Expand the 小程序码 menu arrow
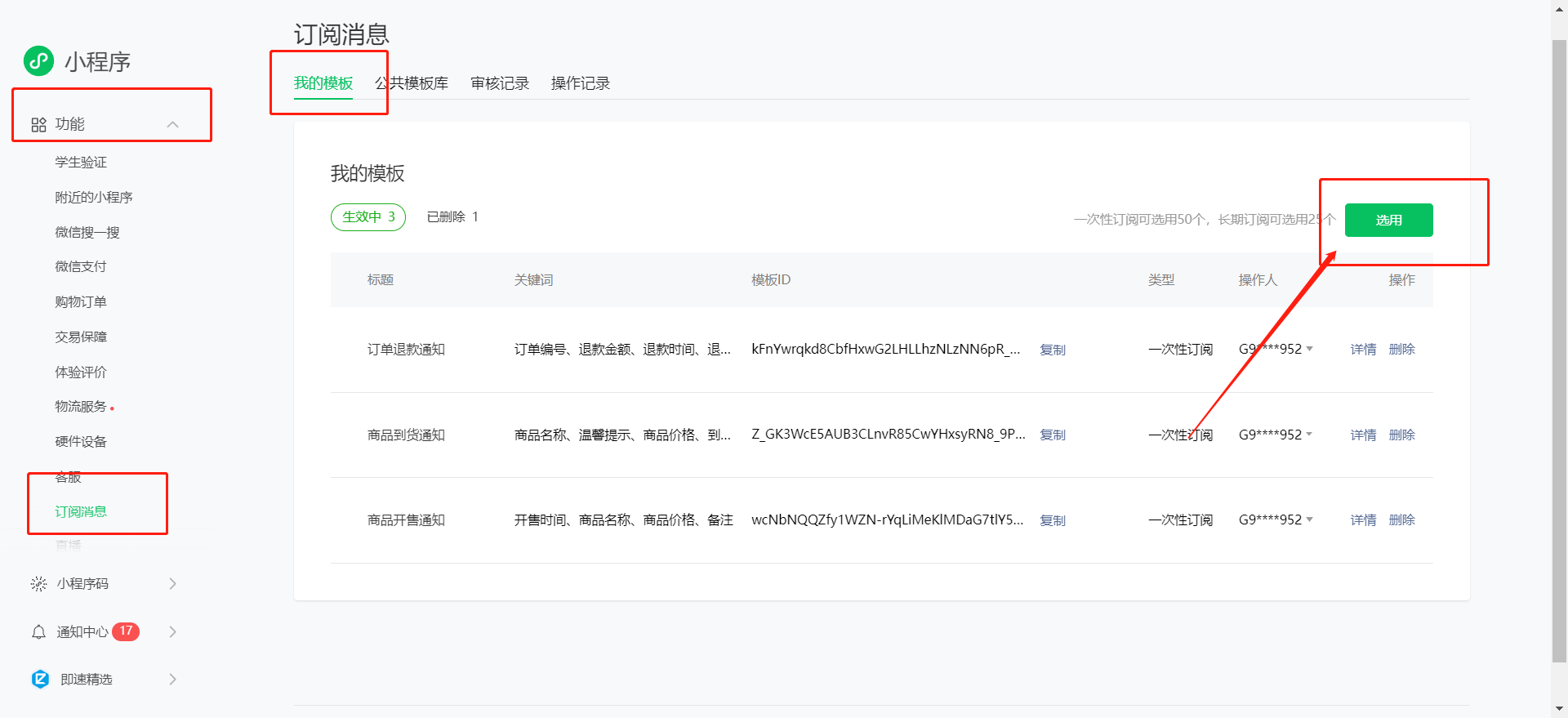The image size is (1568, 718). 172,584
